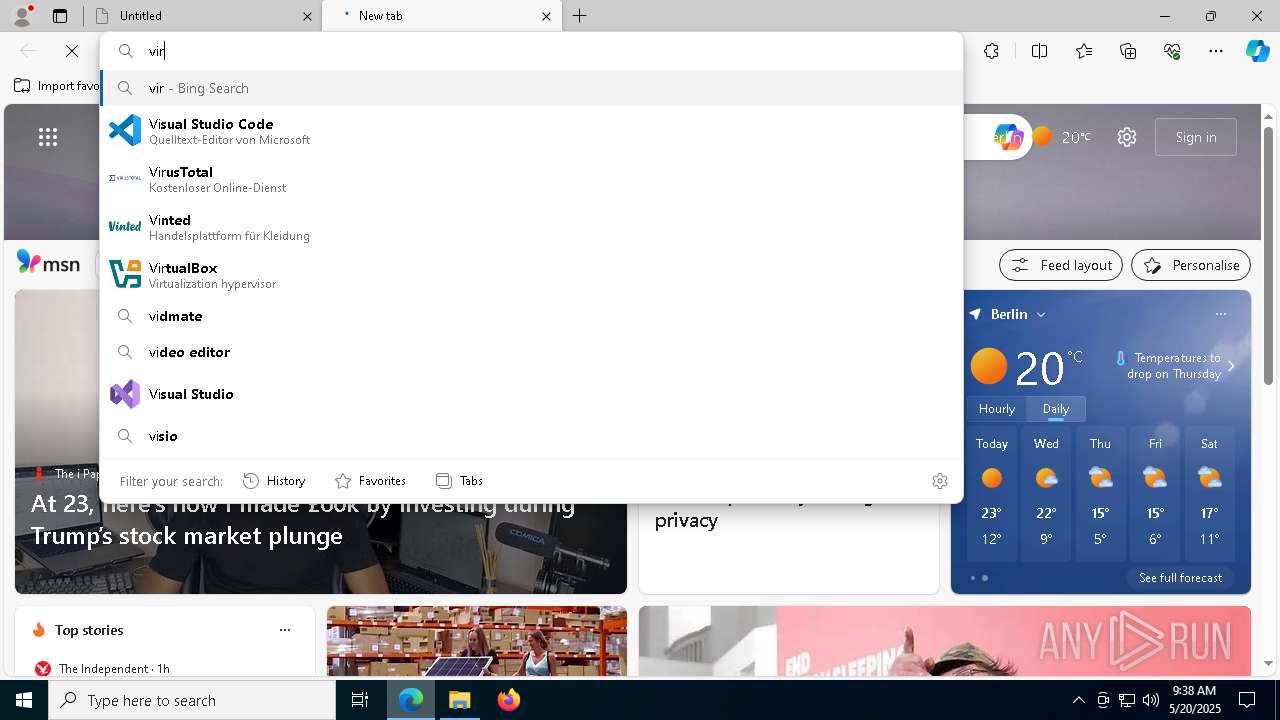
Task: Show hidden system tray icons
Action: pos(1079,700)
